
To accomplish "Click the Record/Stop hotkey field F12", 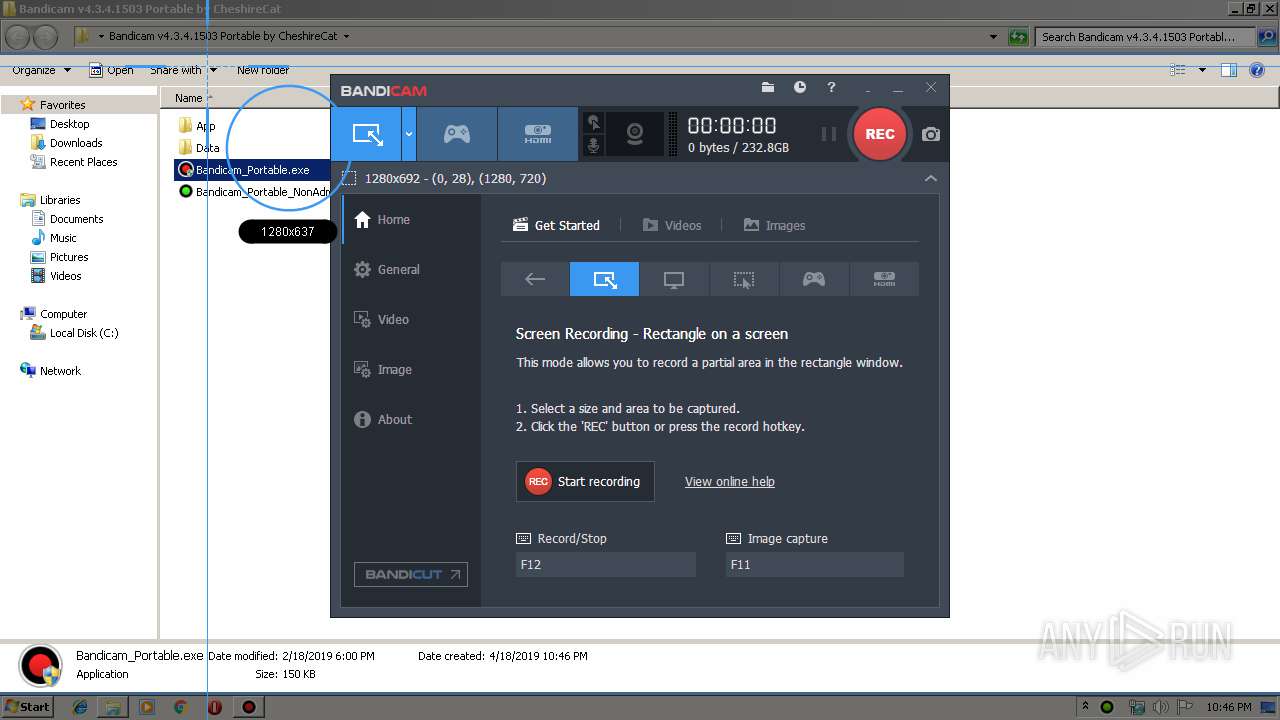I will (x=605, y=565).
